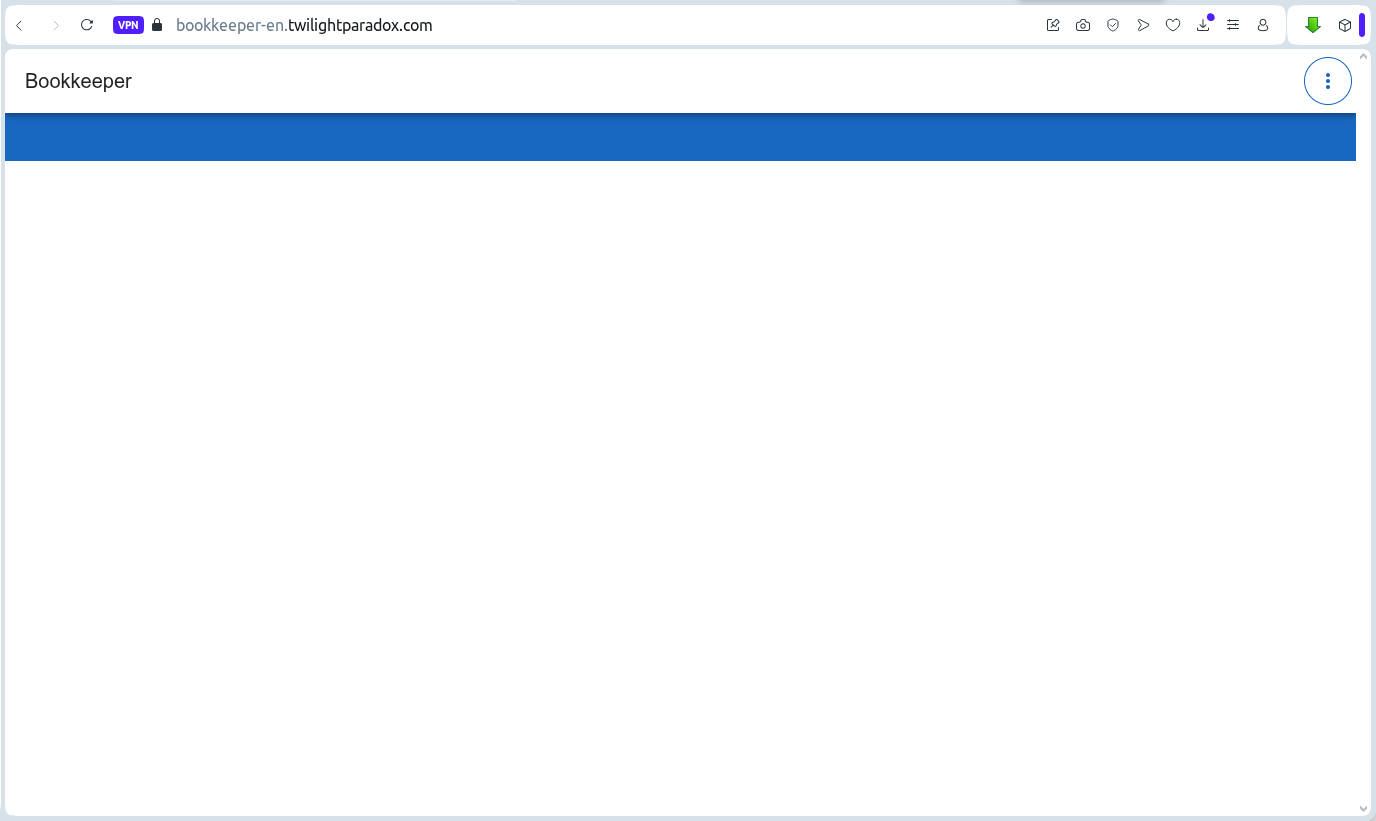
Task: Open the user profile icon
Action: click(1263, 25)
